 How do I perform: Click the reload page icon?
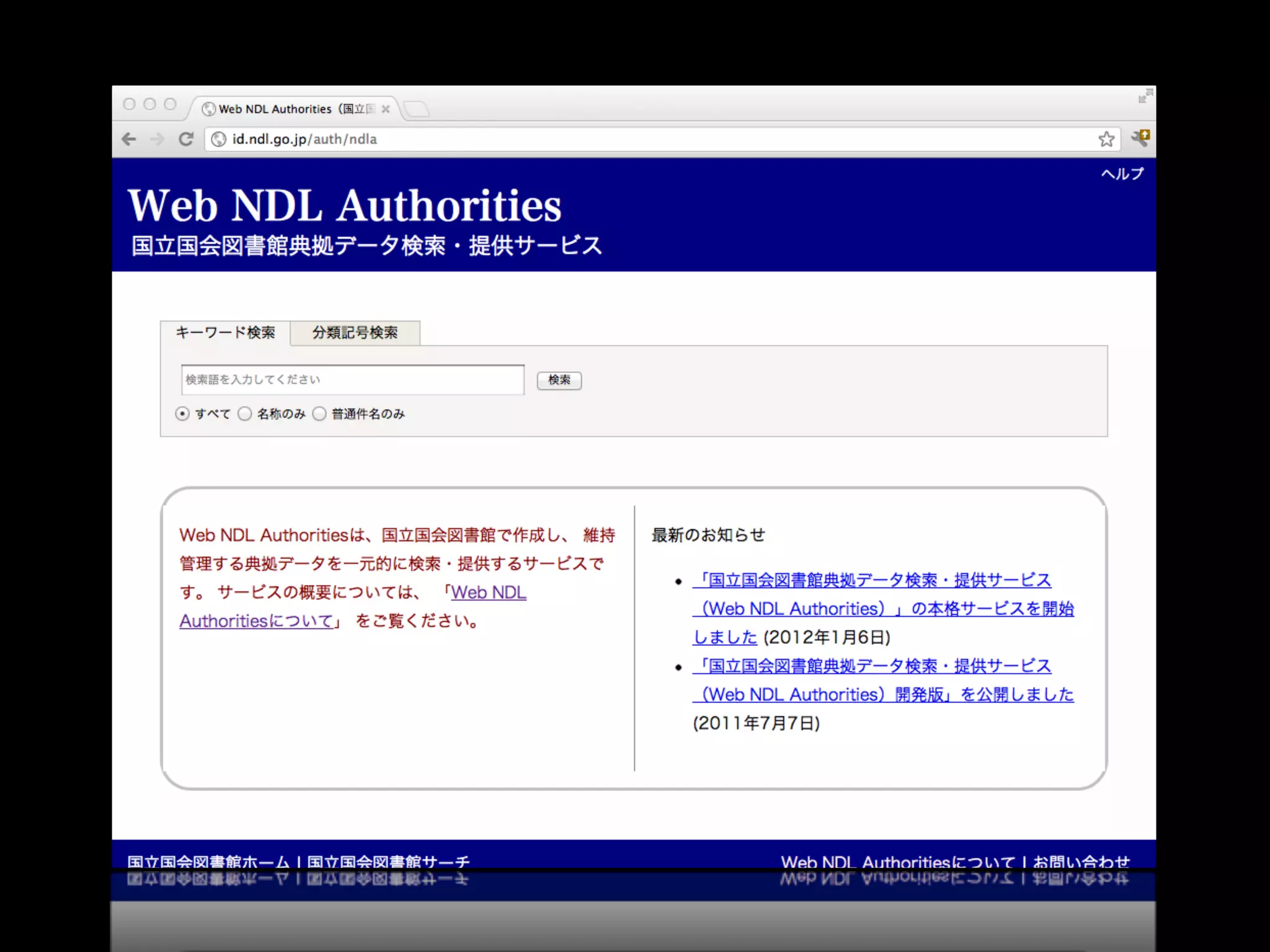[186, 139]
